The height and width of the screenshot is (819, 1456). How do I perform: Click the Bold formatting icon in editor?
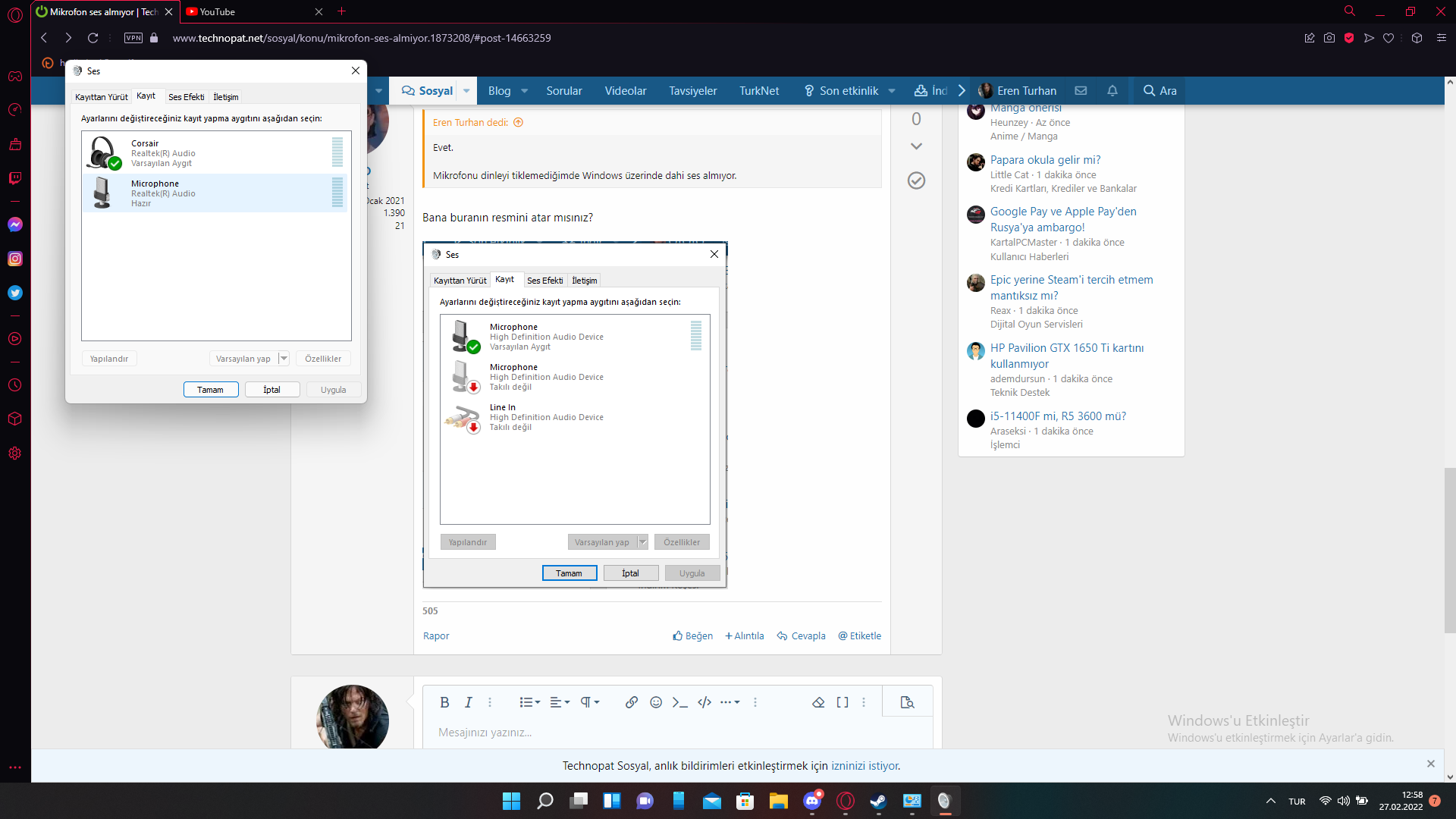(x=444, y=702)
